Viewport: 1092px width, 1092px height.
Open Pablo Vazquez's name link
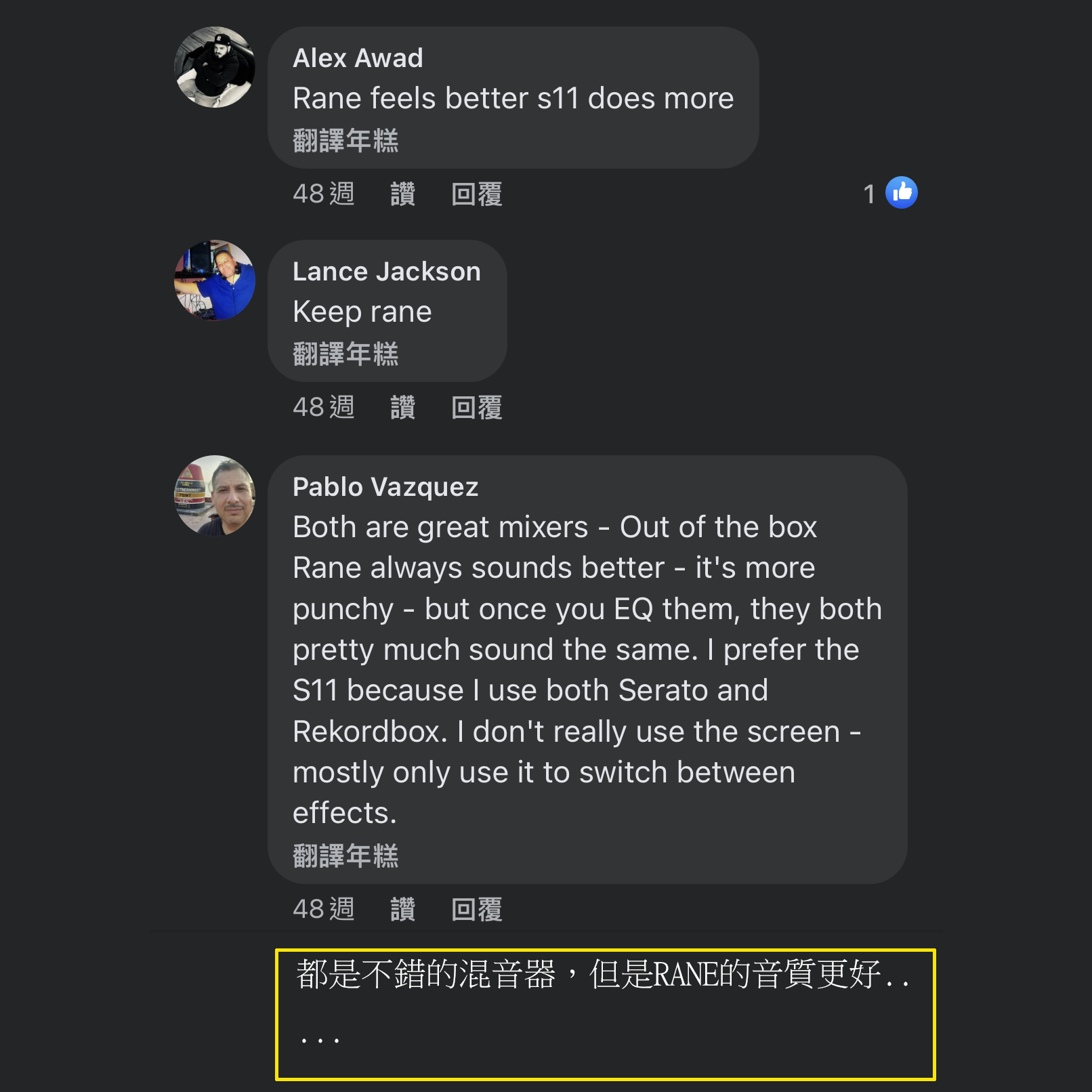click(x=385, y=487)
